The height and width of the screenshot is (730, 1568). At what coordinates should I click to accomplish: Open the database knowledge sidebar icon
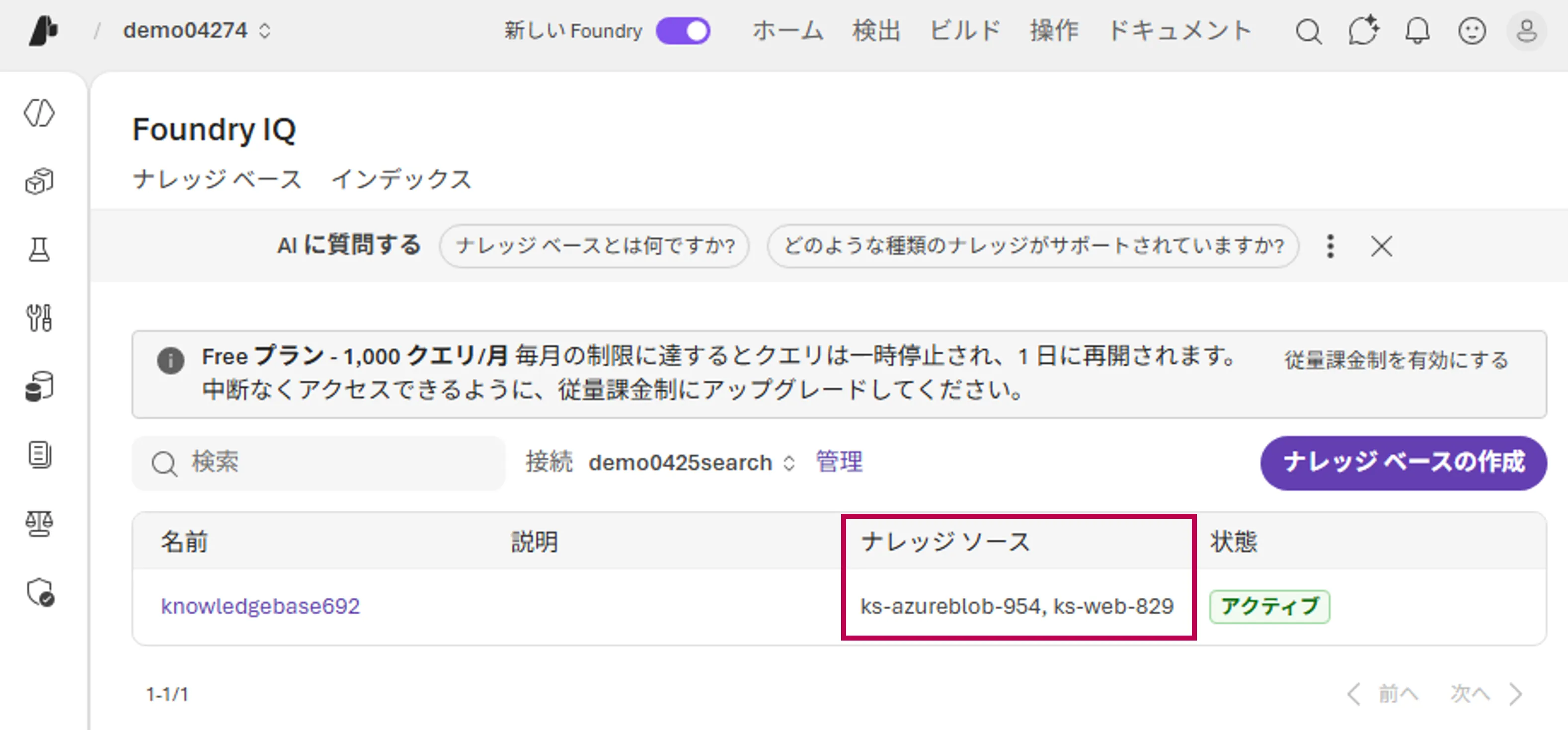tap(40, 387)
